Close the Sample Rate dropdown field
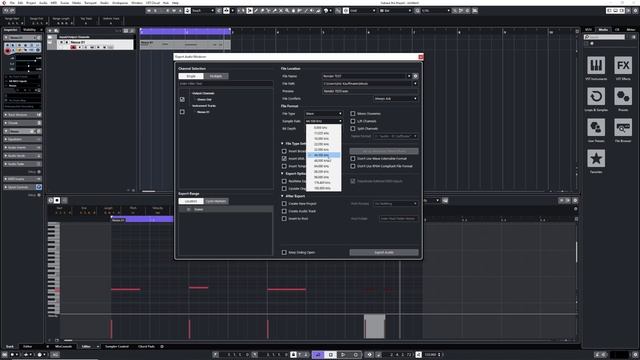640x360 pixels. pos(323,121)
